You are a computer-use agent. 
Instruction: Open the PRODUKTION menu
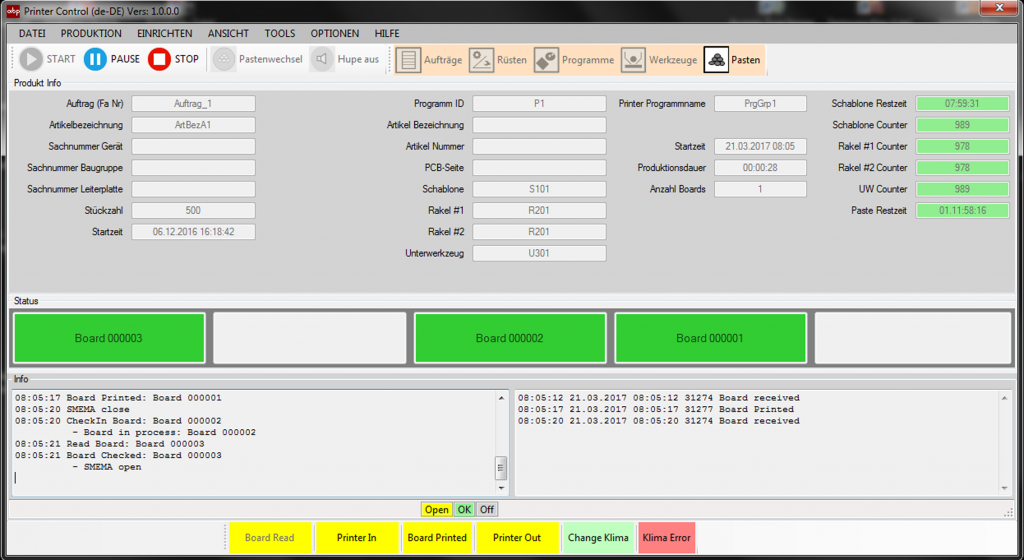point(91,33)
